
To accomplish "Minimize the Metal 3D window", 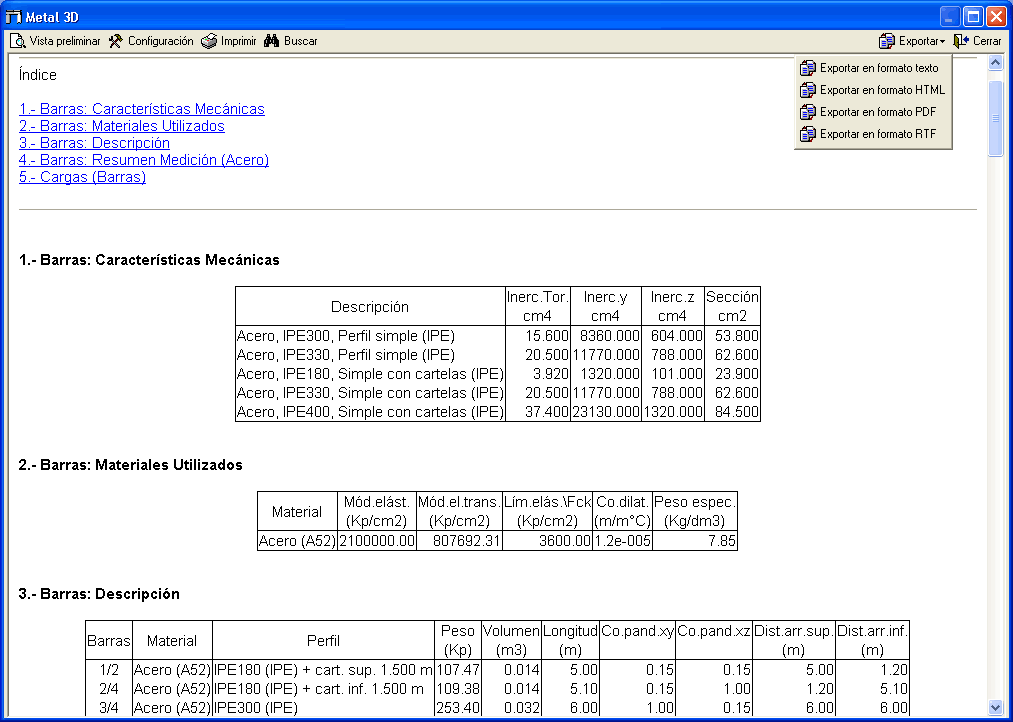I will (950, 17).
